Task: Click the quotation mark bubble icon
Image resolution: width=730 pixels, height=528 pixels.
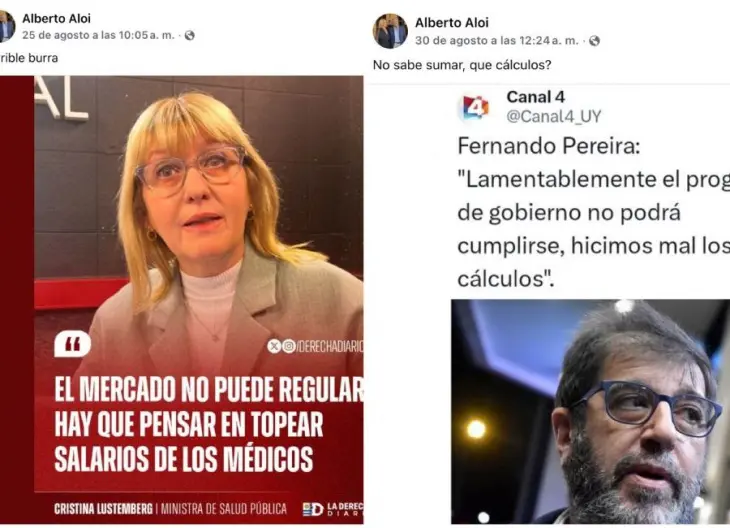Action: pos(72,345)
